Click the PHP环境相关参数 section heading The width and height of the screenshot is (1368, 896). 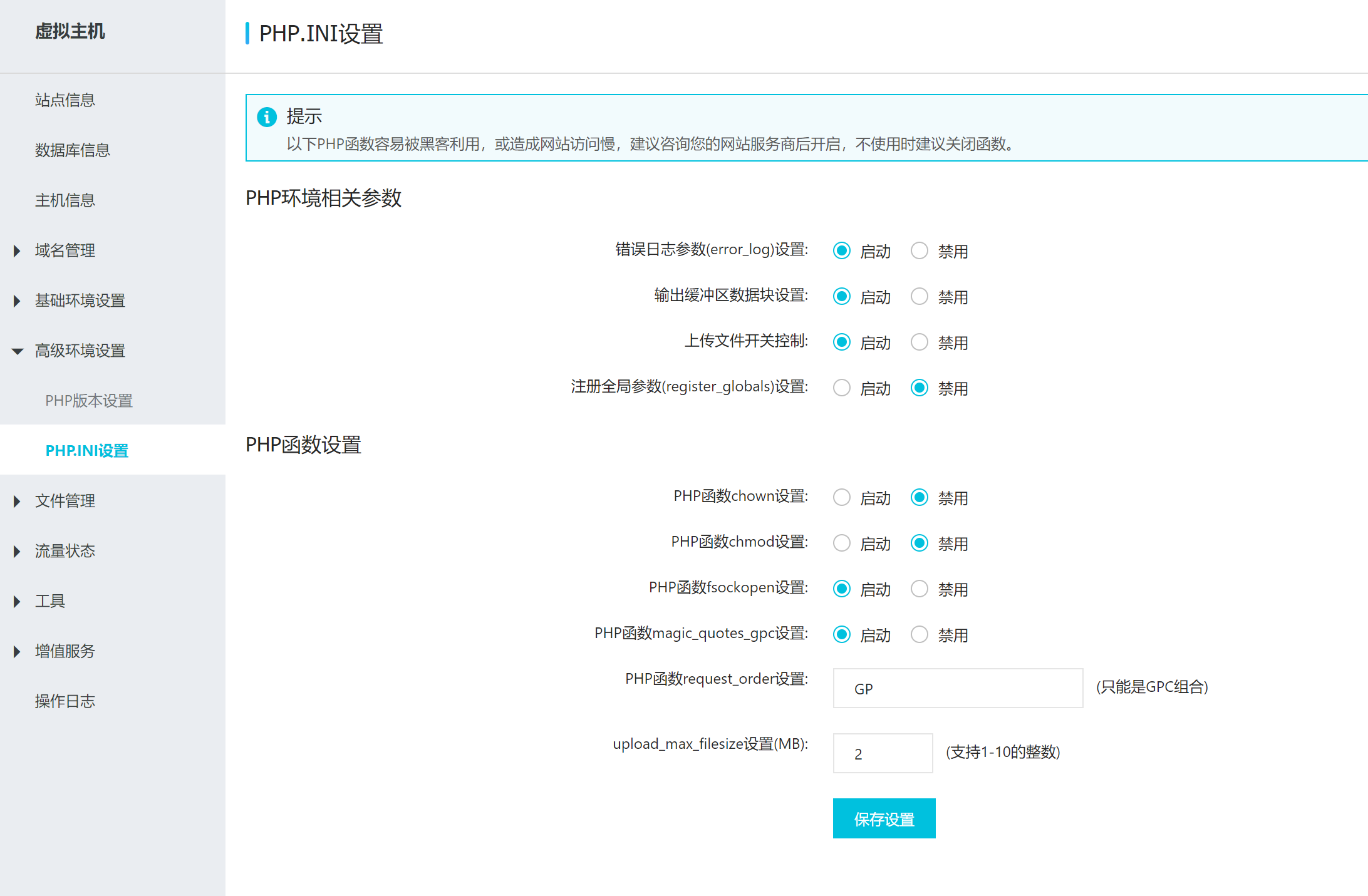point(323,198)
